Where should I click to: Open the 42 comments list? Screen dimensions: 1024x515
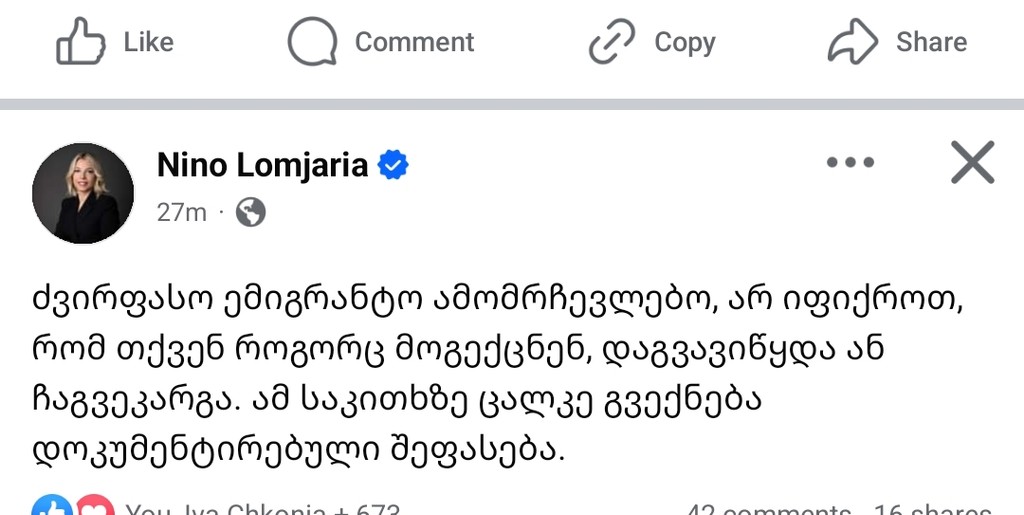769,508
